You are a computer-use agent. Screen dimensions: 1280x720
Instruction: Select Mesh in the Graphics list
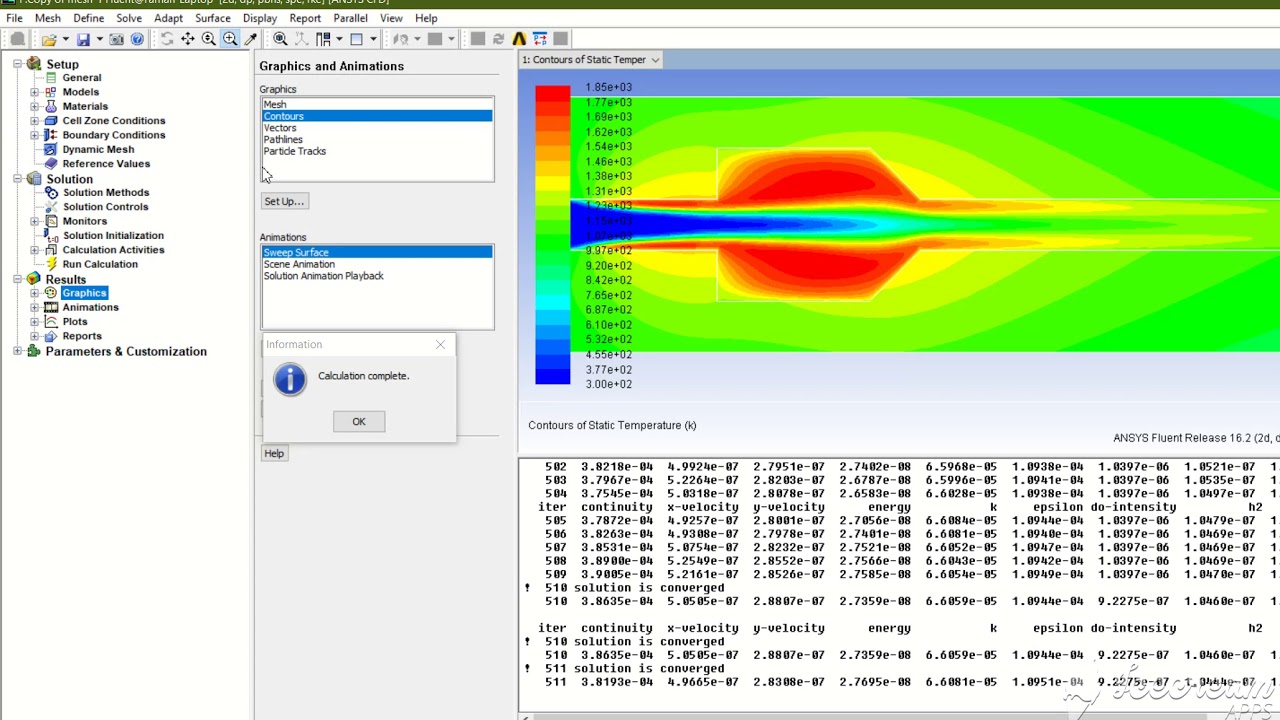pyautogui.click(x=377, y=104)
